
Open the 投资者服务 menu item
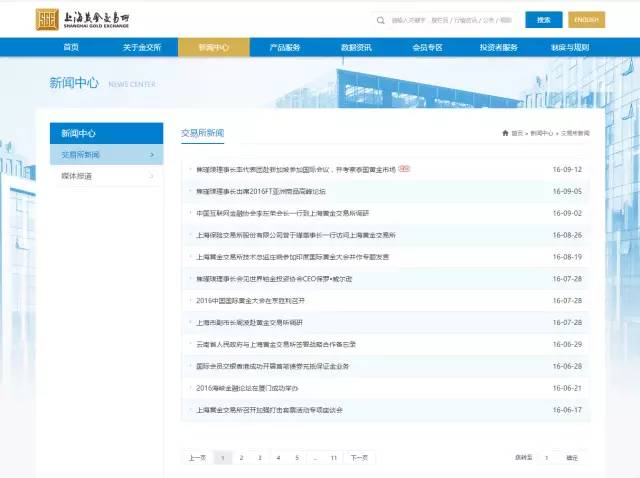point(499,47)
